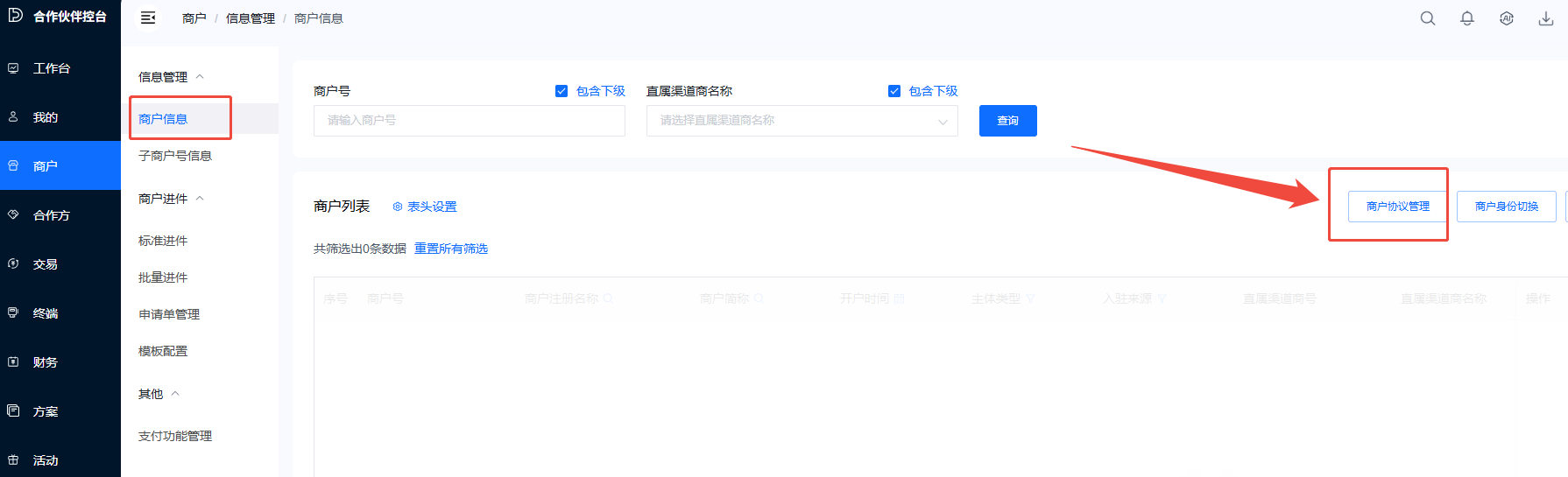This screenshot has height=477, width=1568.
Task: Click the download icon in top bar
Action: click(x=1545, y=18)
